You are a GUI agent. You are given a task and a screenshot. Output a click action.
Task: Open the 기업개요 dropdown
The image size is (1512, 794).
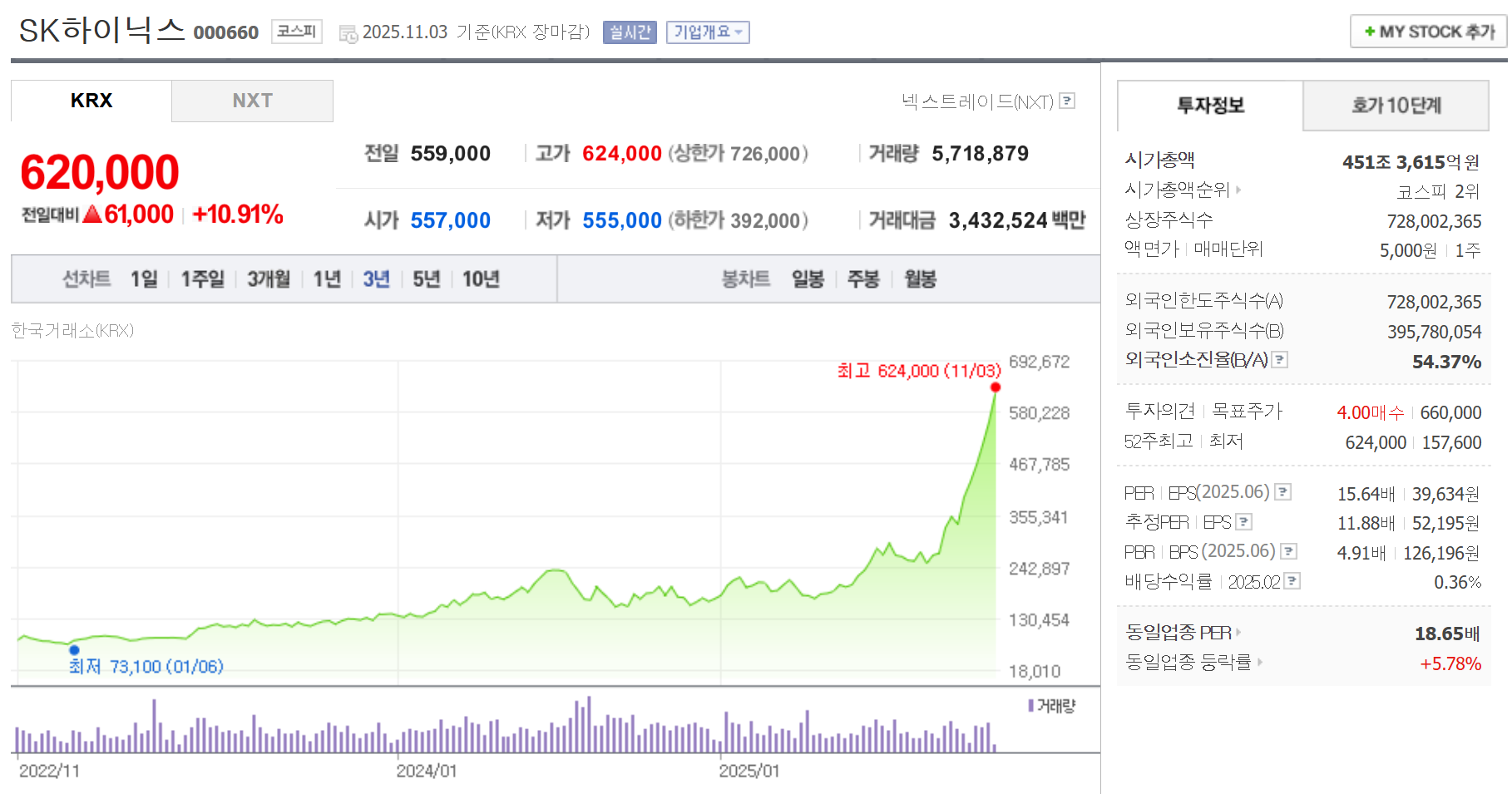pyautogui.click(x=708, y=32)
